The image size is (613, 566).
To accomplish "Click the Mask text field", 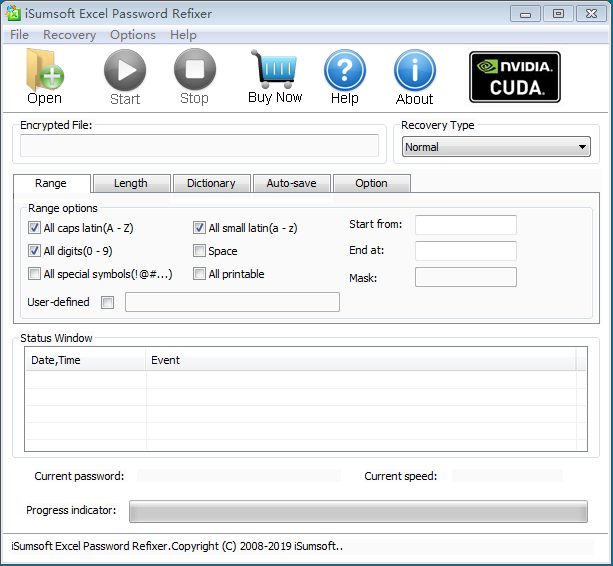I will coord(465,277).
